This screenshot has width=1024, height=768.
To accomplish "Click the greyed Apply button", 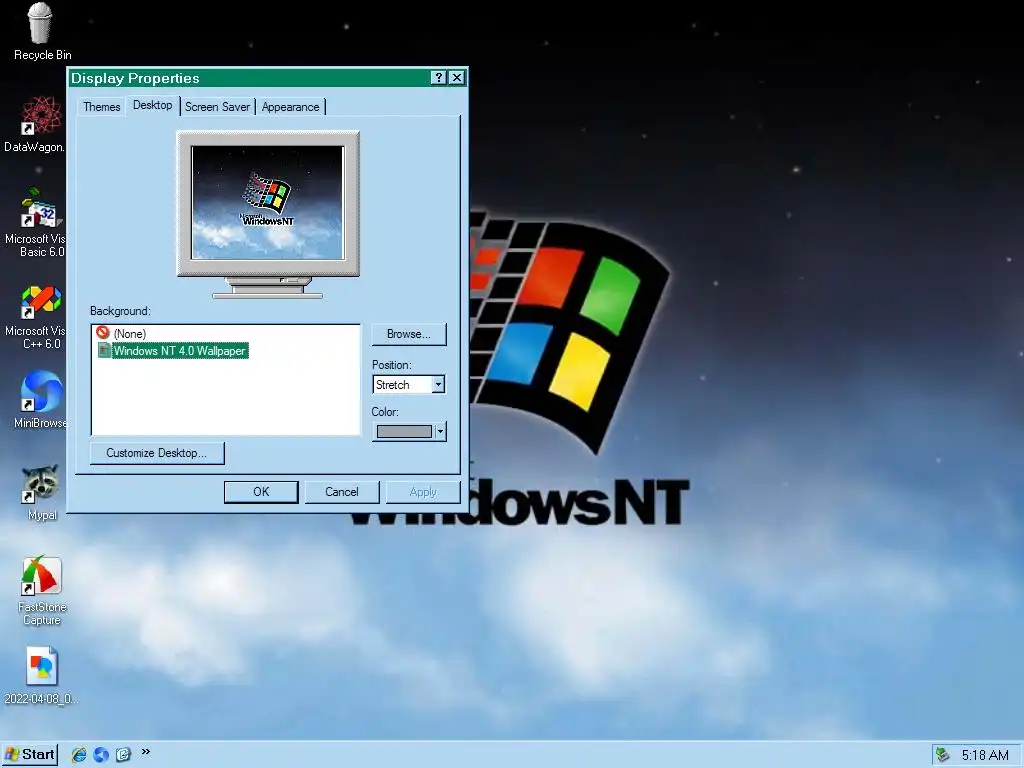I will point(423,492).
